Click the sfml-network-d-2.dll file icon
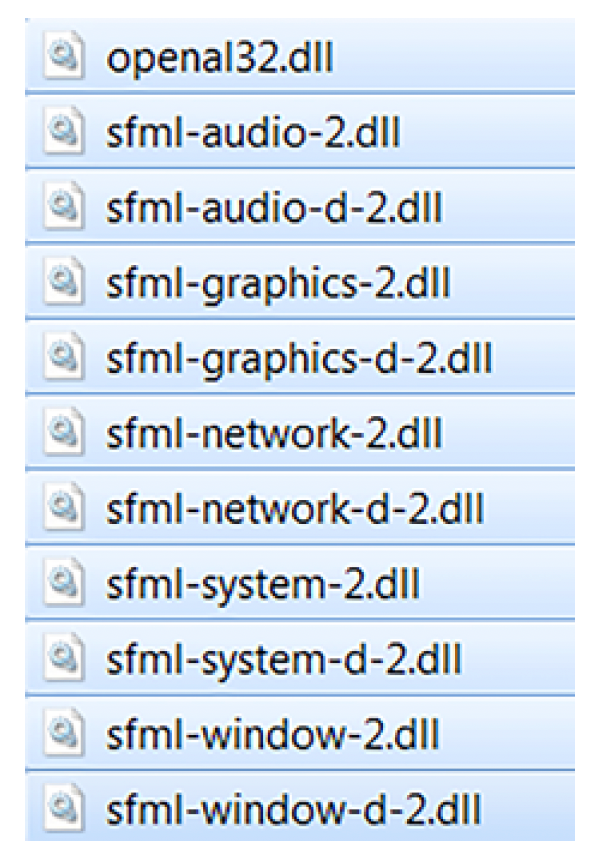This screenshot has height=866, width=596. point(64,508)
